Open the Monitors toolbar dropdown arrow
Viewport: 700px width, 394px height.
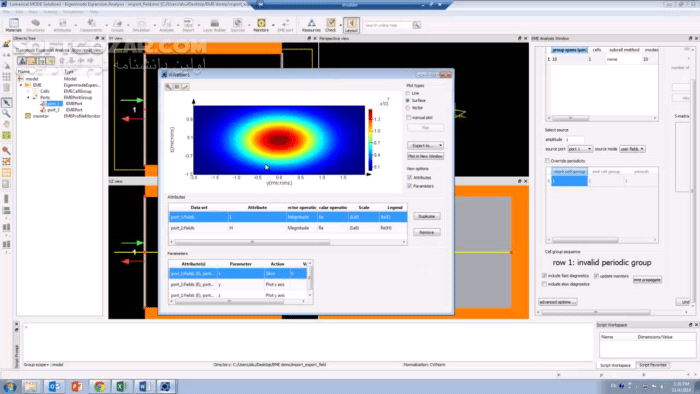point(273,25)
